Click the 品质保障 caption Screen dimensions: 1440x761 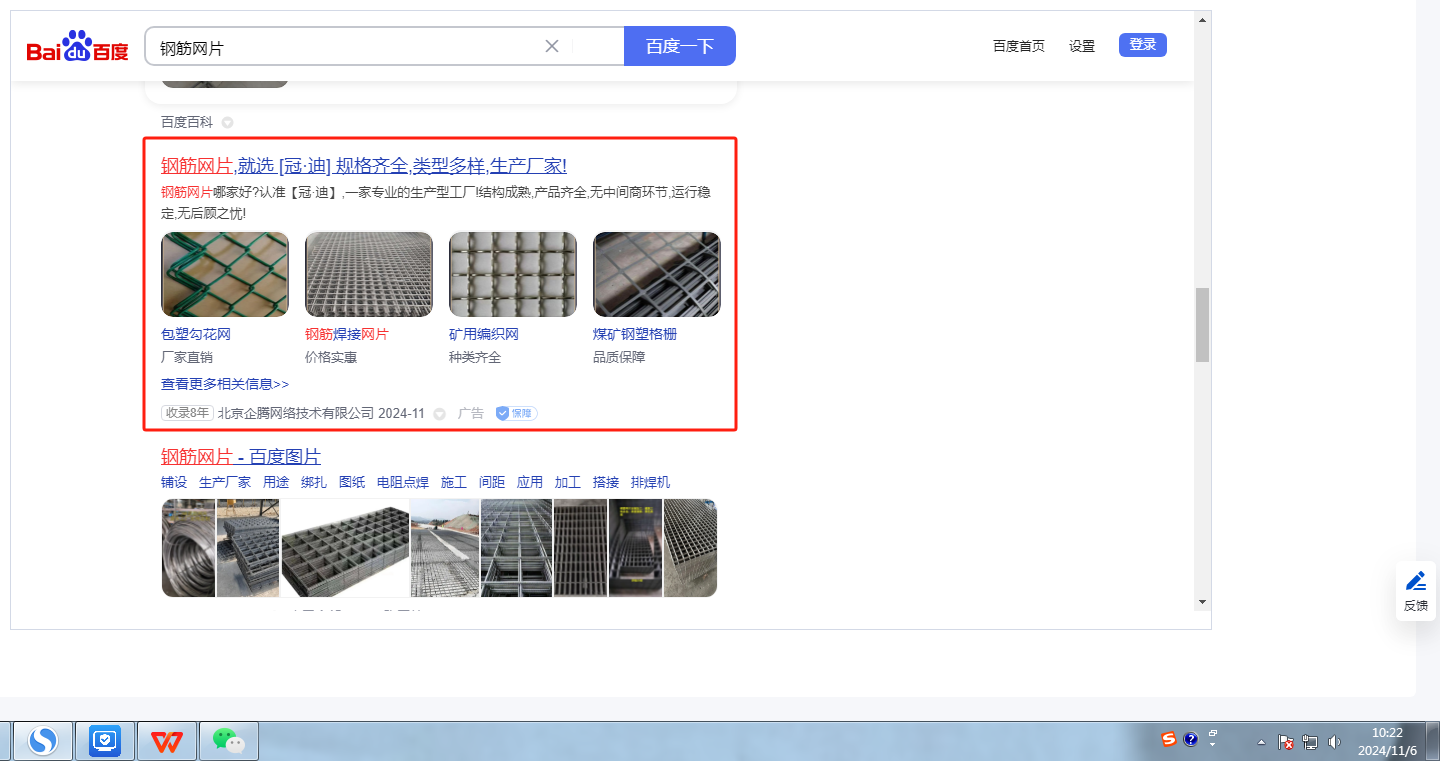point(619,357)
